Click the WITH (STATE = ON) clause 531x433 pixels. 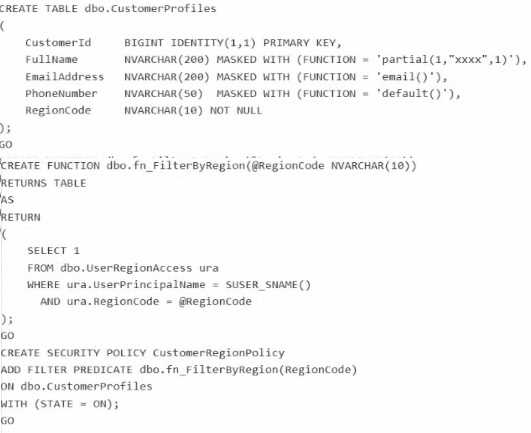60,404
